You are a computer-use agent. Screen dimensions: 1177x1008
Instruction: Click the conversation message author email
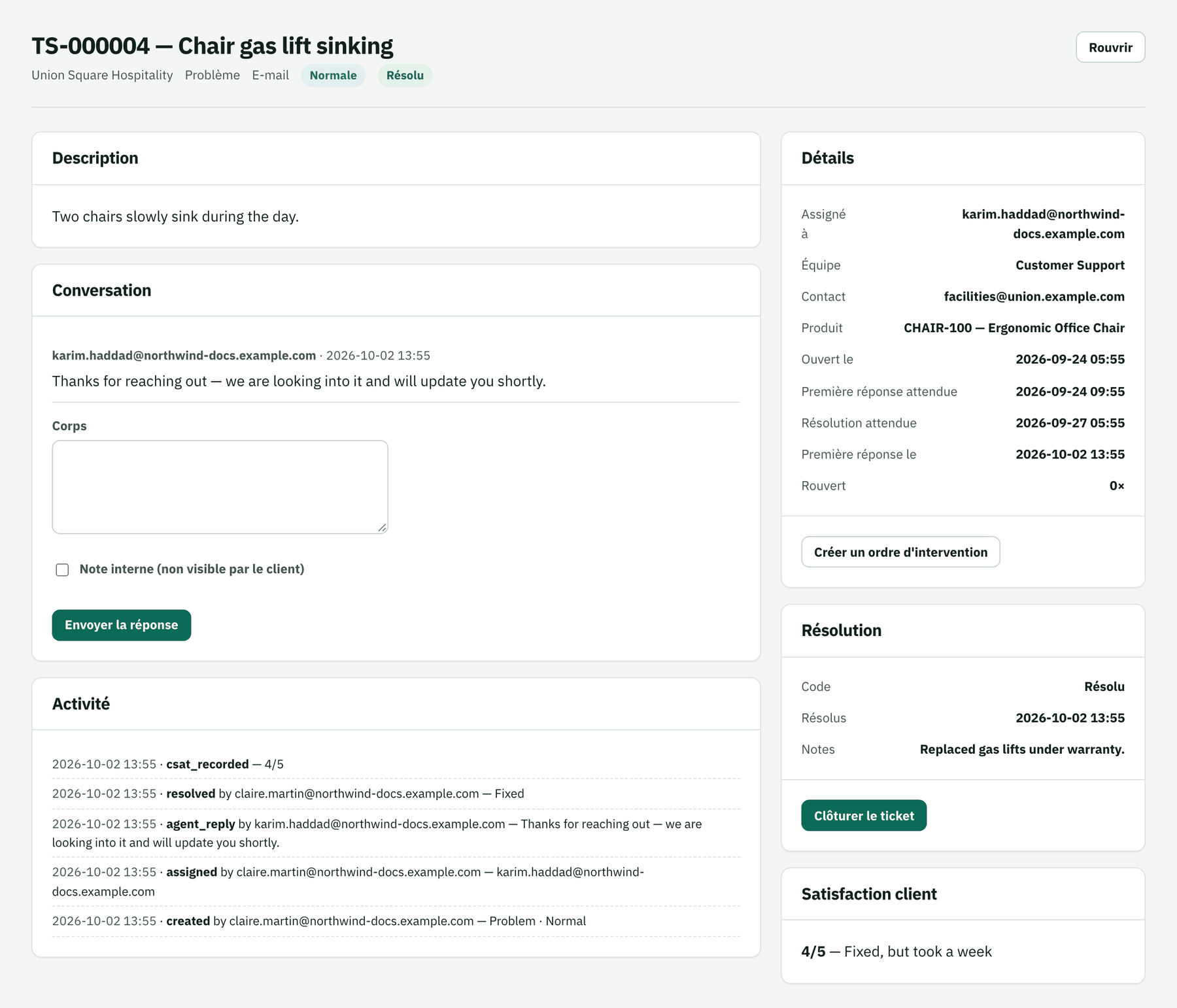184,356
